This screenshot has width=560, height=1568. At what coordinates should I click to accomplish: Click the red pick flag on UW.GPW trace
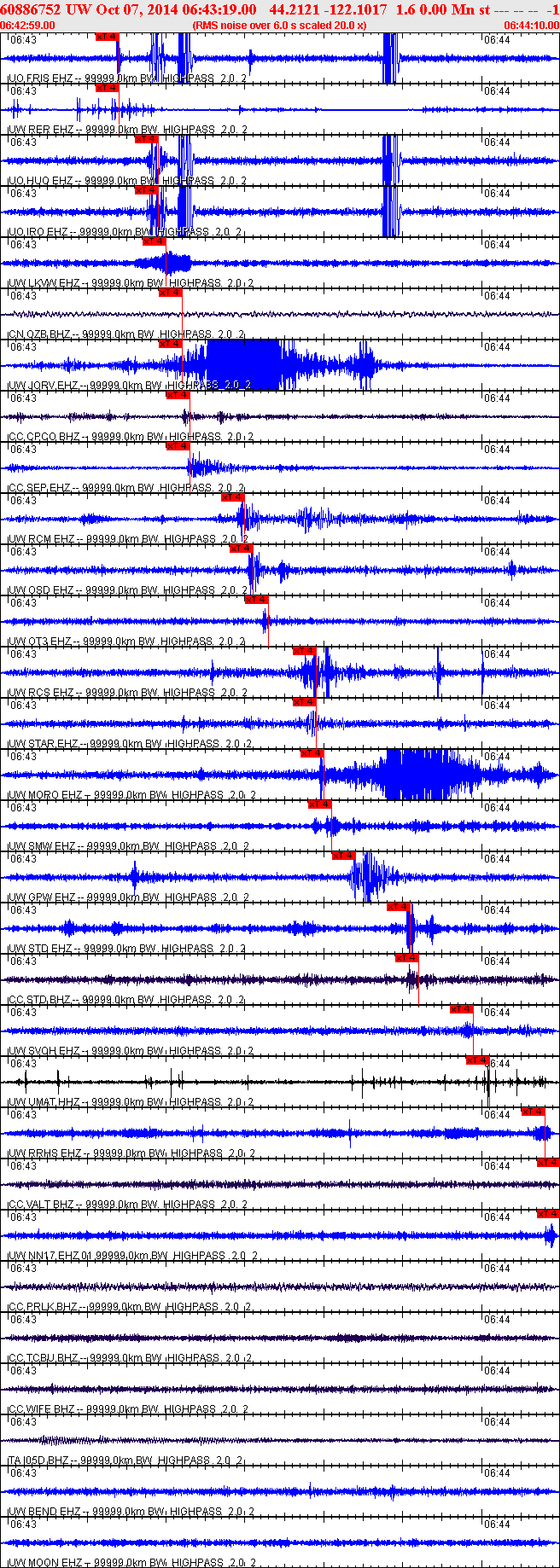click(x=343, y=856)
